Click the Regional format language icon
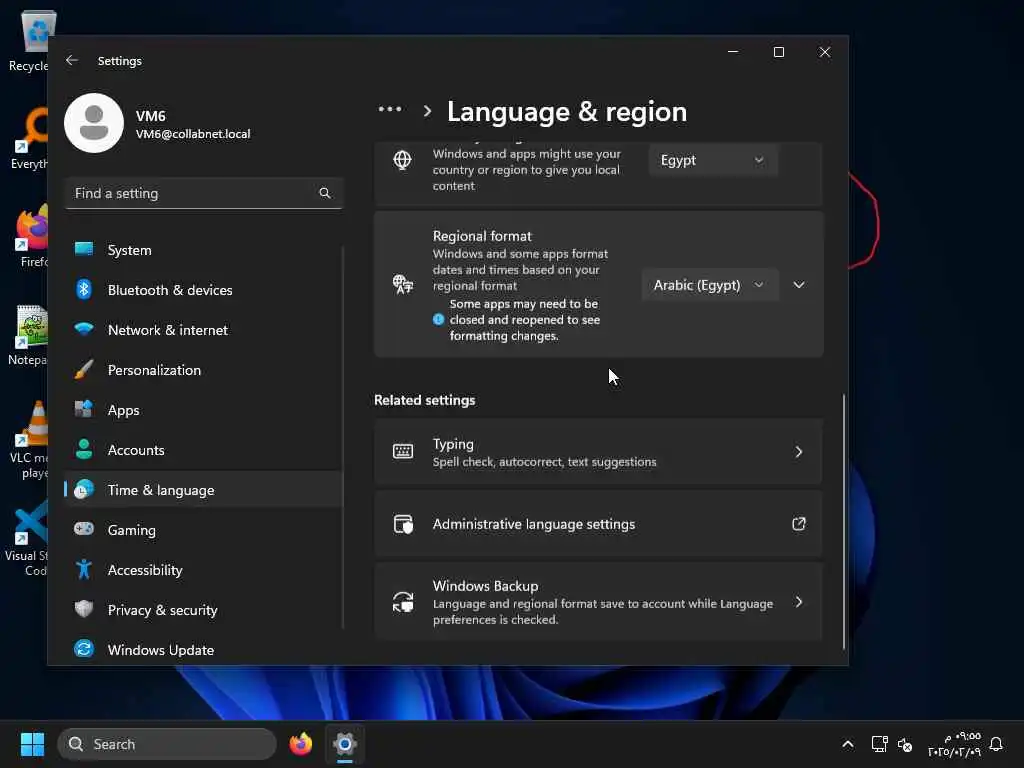Image resolution: width=1024 pixels, height=768 pixels. coord(402,284)
